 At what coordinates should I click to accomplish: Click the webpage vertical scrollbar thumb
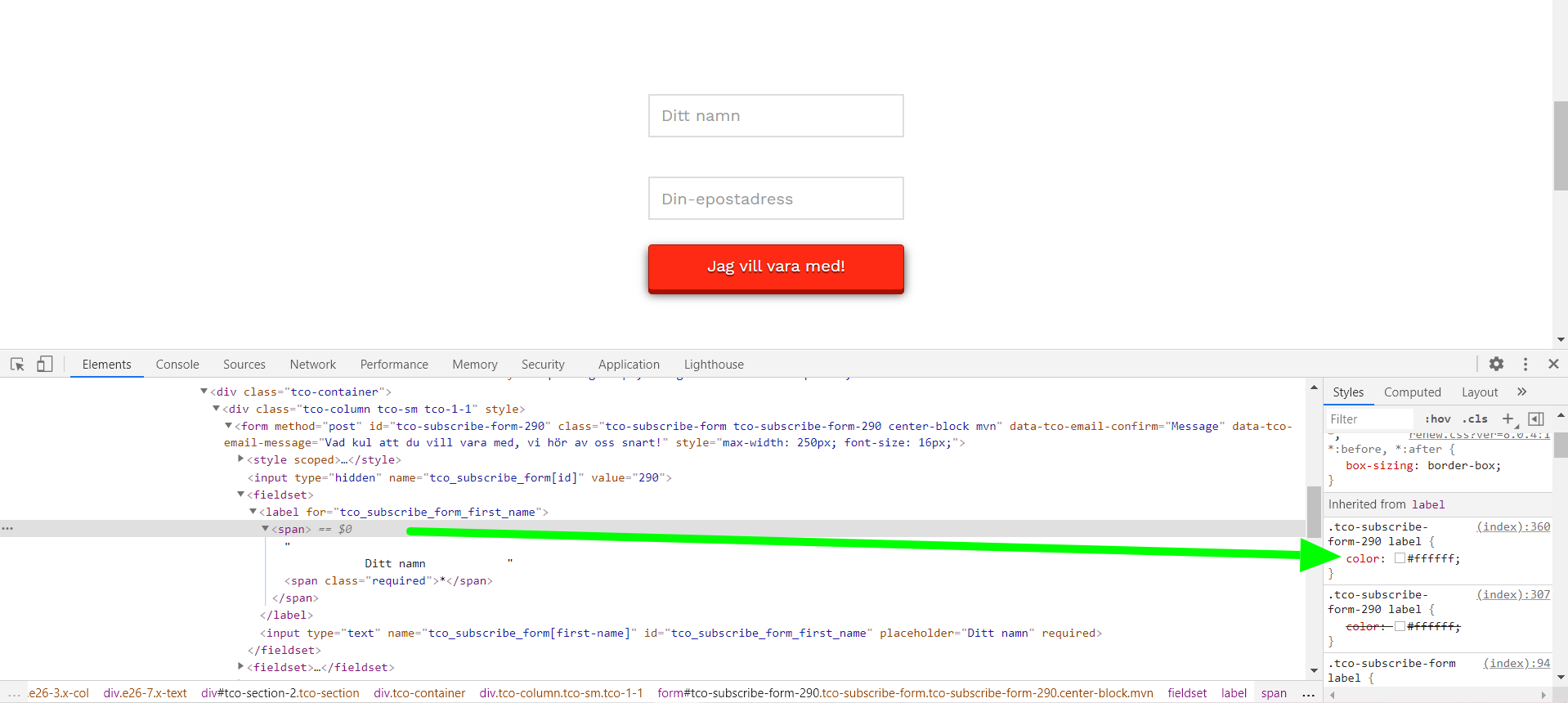pyautogui.click(x=1561, y=146)
